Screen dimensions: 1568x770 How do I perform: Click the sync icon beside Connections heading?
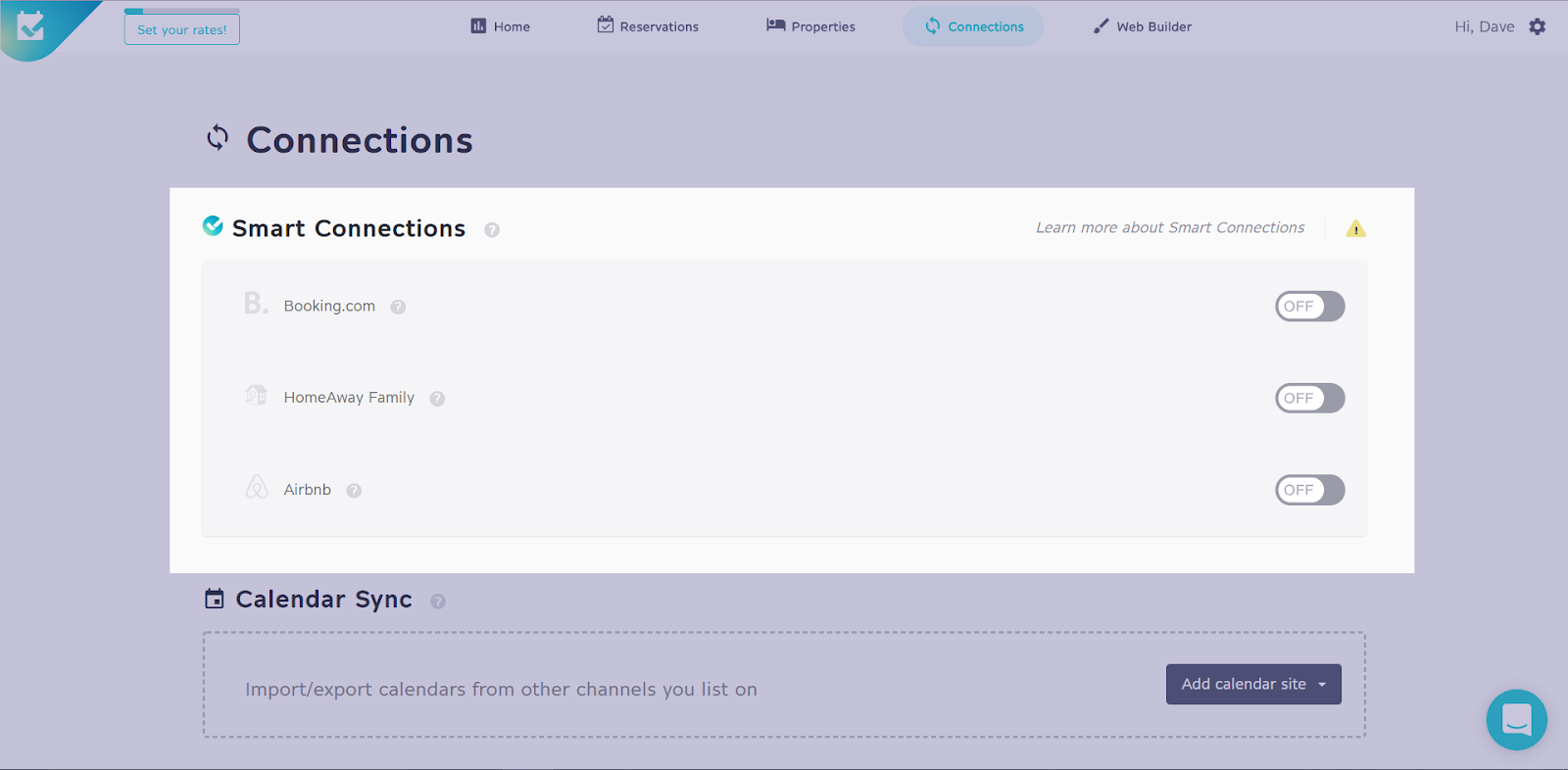(218, 138)
